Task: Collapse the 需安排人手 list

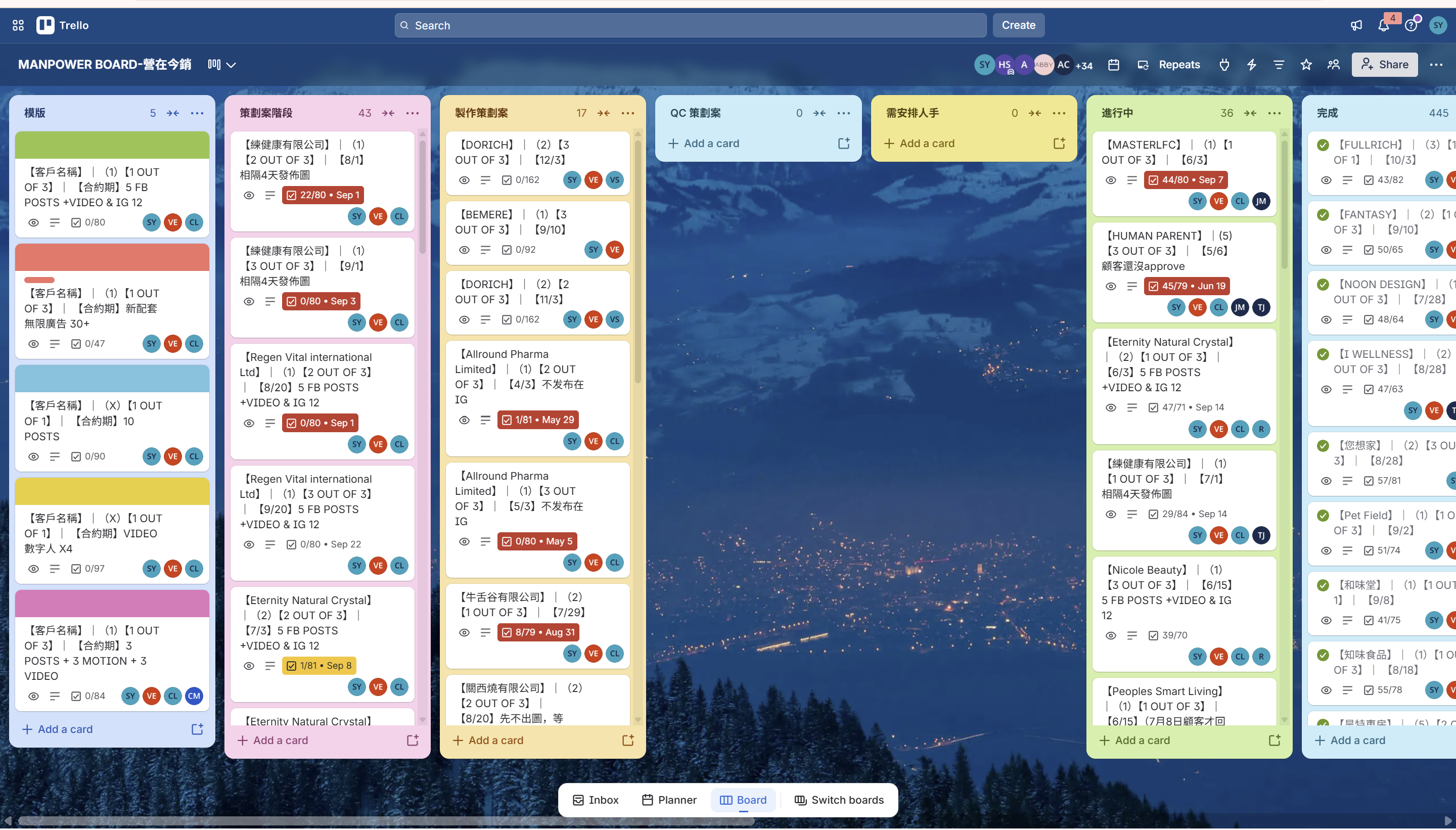Action: click(x=1035, y=113)
